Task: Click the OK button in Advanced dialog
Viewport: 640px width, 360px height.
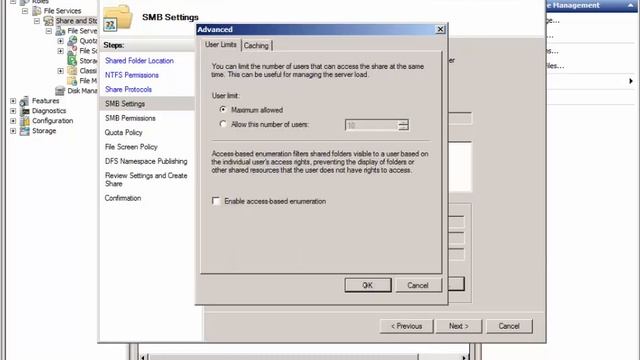Action: coord(368,285)
